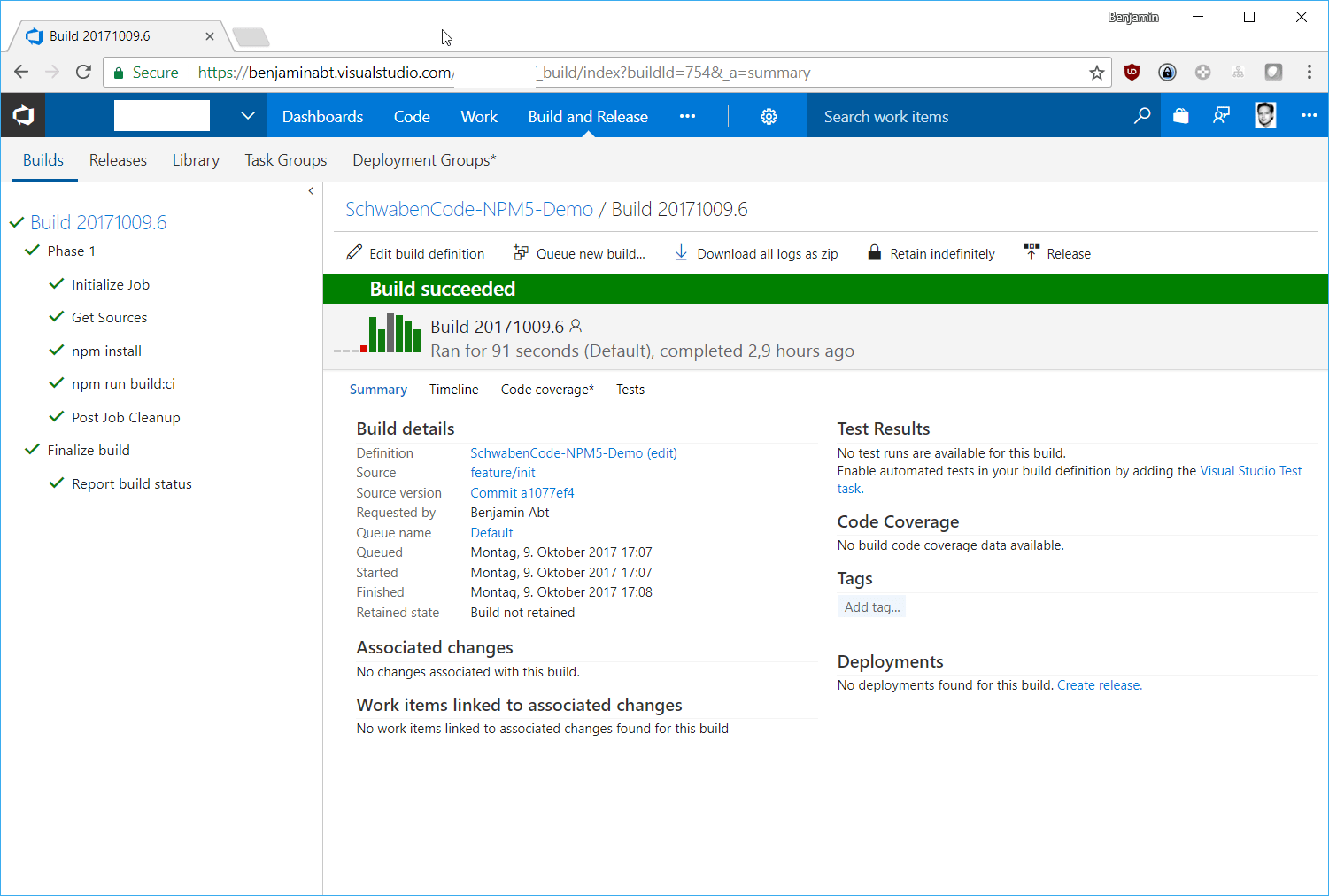The image size is (1329, 896).
Task: Collapse the left build tree panel
Action: 311,191
